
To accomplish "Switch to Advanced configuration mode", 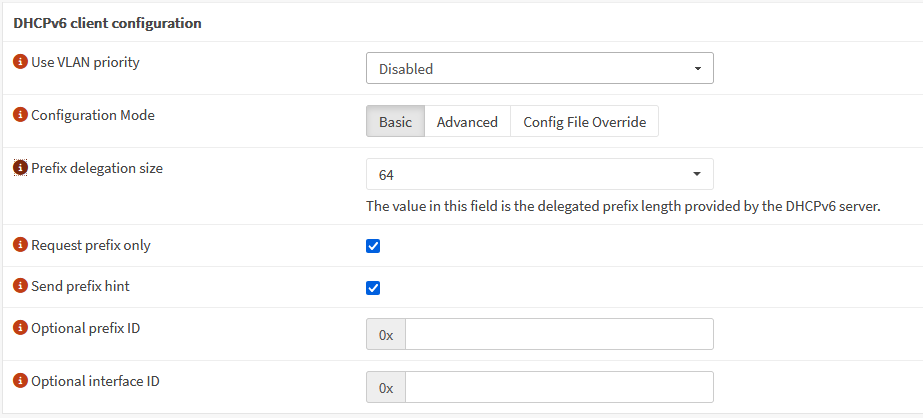I will [467, 122].
